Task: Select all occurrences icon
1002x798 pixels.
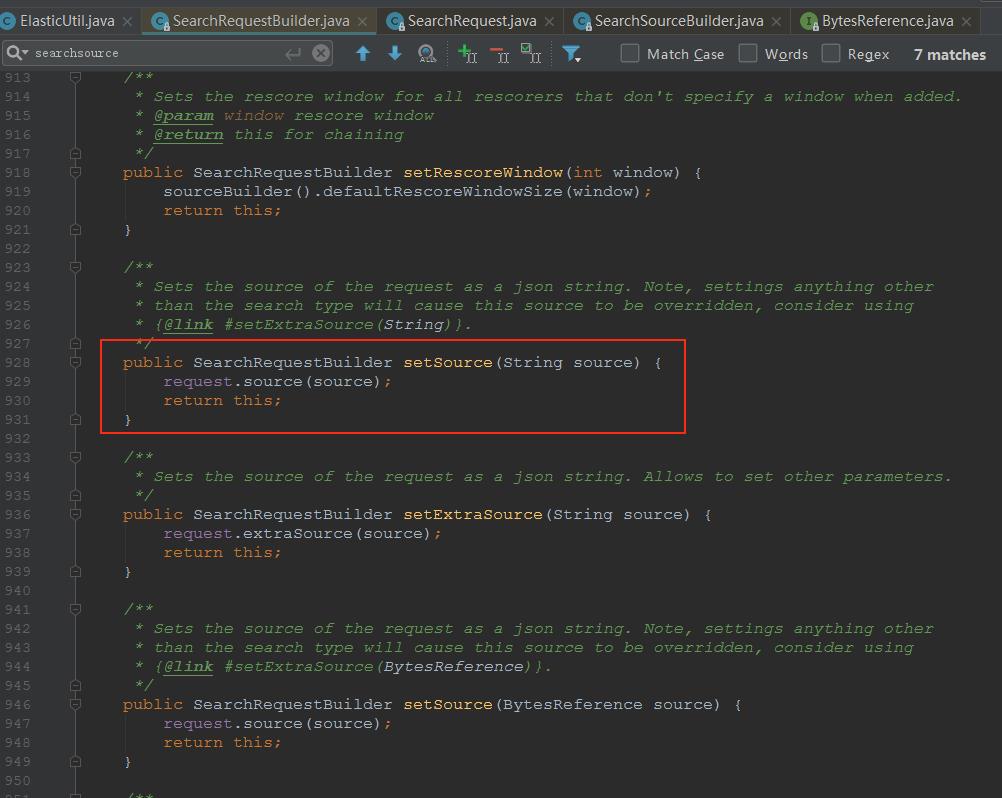Action: pos(531,54)
